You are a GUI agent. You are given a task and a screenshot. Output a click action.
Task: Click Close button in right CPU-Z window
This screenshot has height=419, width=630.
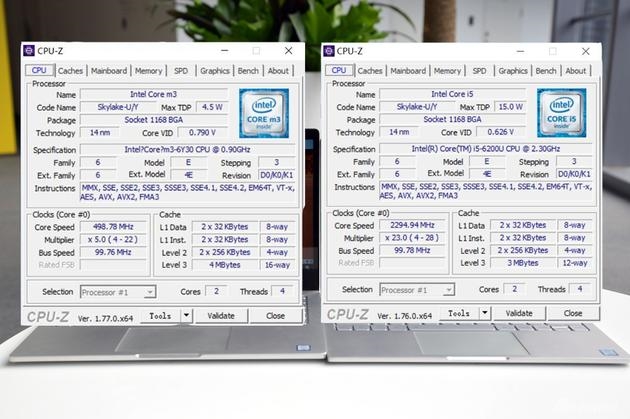pos(573,313)
